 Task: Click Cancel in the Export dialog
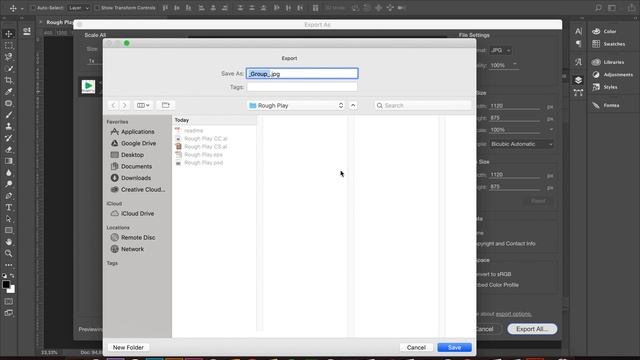[x=416, y=347]
